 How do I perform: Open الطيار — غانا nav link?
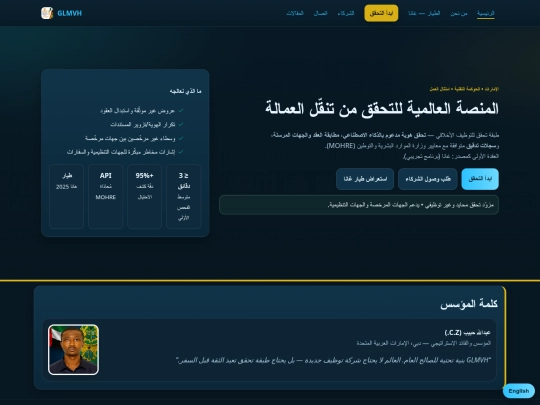(x=424, y=13)
